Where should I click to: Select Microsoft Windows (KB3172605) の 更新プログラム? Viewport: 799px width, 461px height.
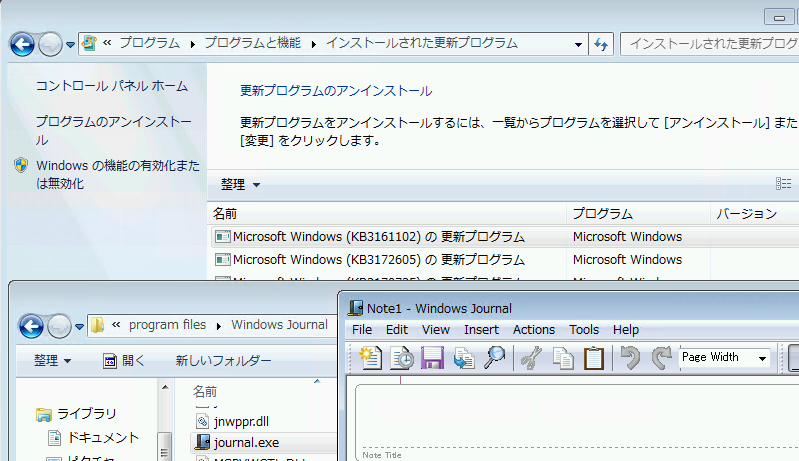click(x=379, y=260)
